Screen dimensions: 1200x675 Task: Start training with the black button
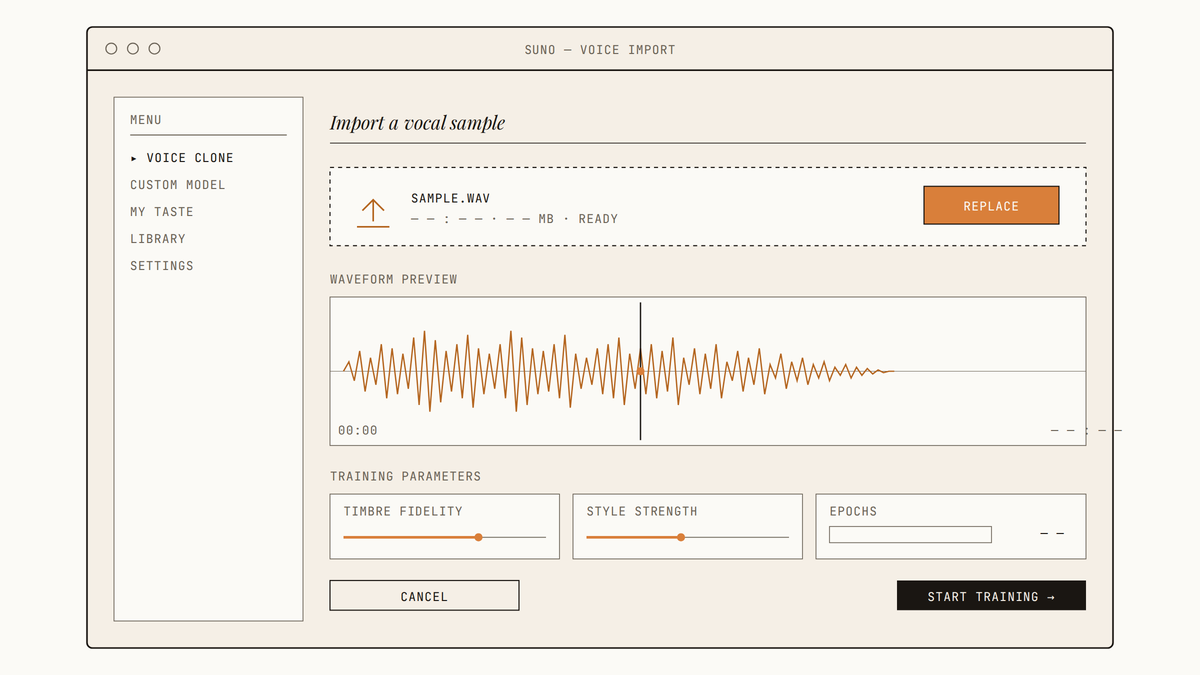click(991, 596)
